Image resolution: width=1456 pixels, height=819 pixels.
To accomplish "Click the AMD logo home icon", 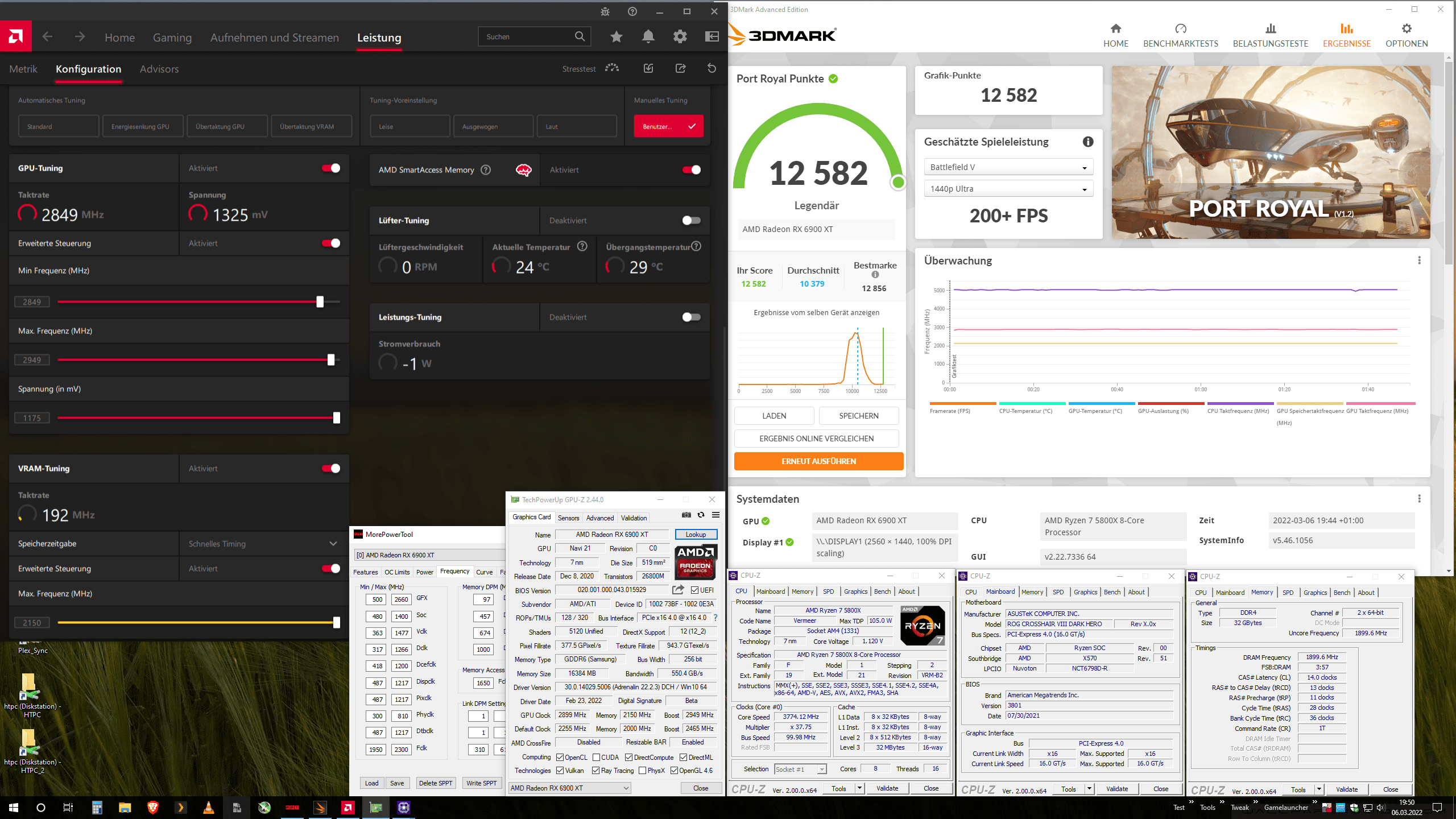I will point(15,36).
